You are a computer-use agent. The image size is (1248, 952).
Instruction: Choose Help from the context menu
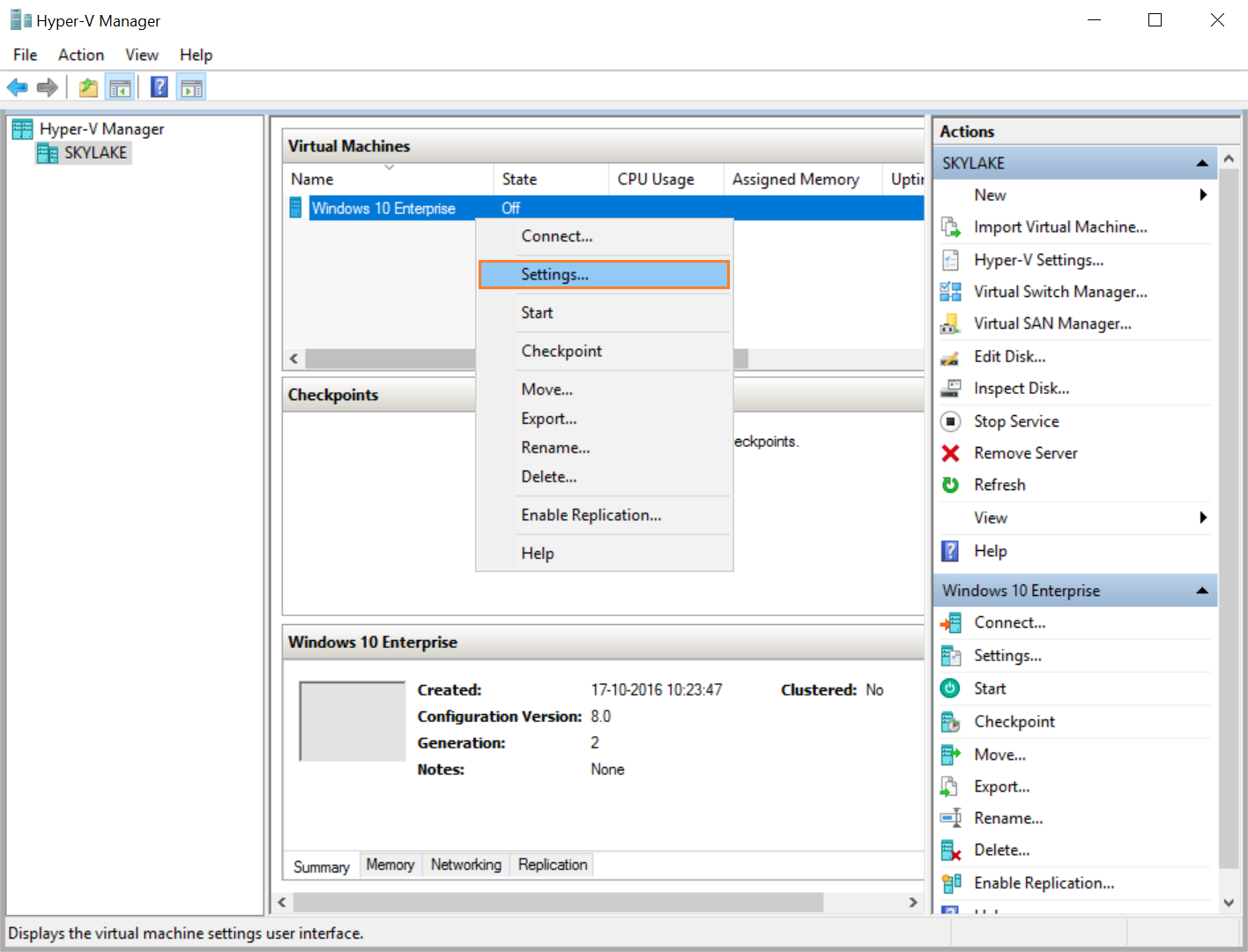[604, 554]
